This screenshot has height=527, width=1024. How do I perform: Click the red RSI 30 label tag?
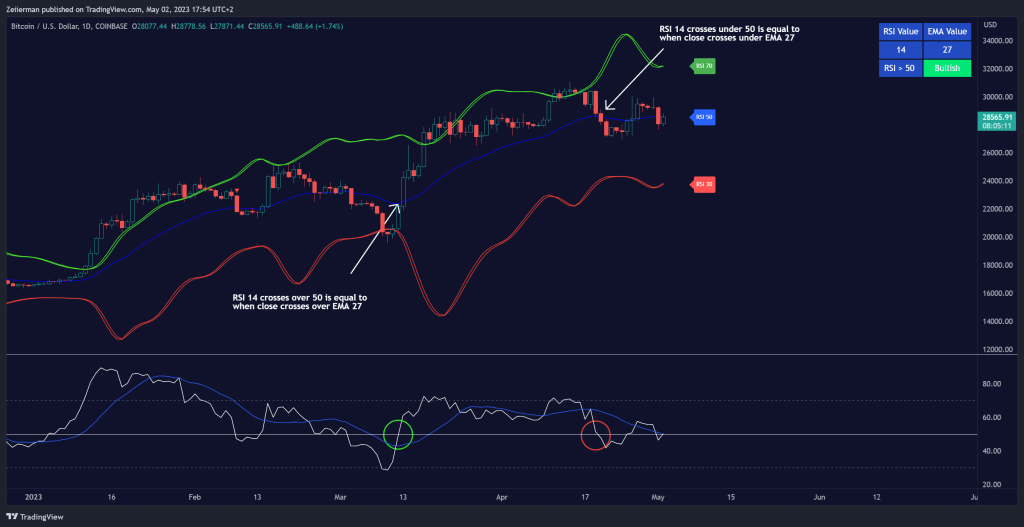704,184
